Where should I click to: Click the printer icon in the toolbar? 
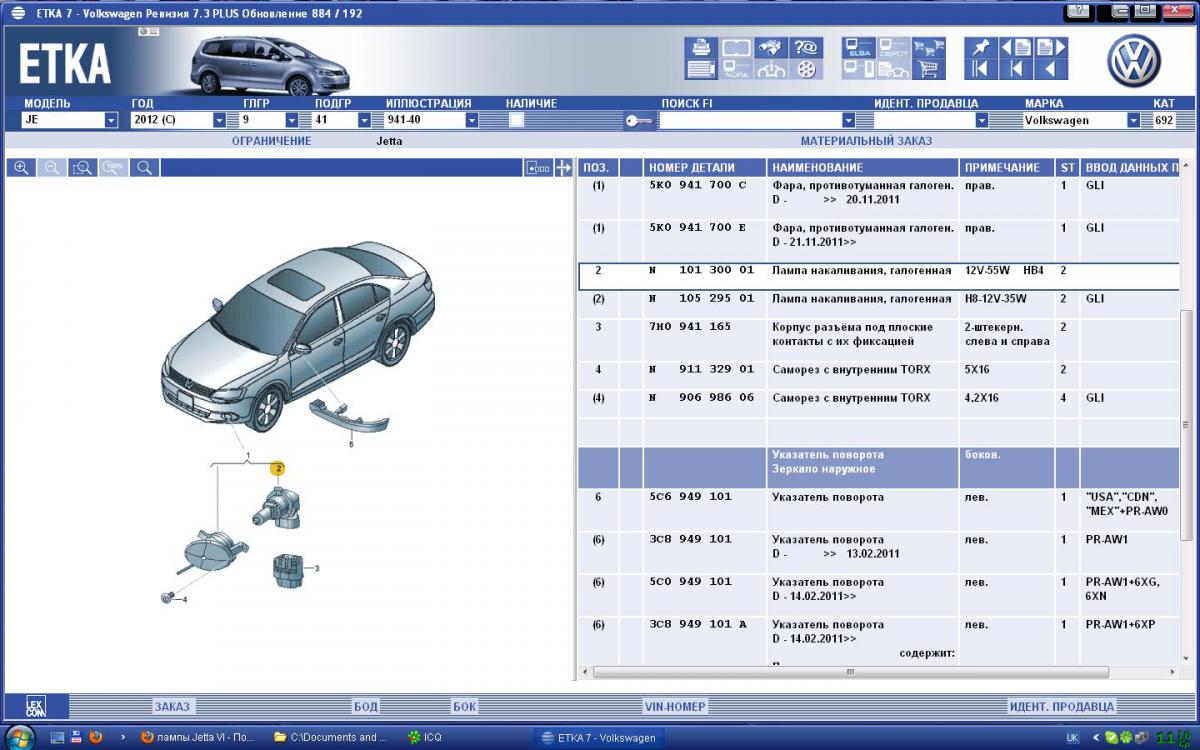coord(702,48)
